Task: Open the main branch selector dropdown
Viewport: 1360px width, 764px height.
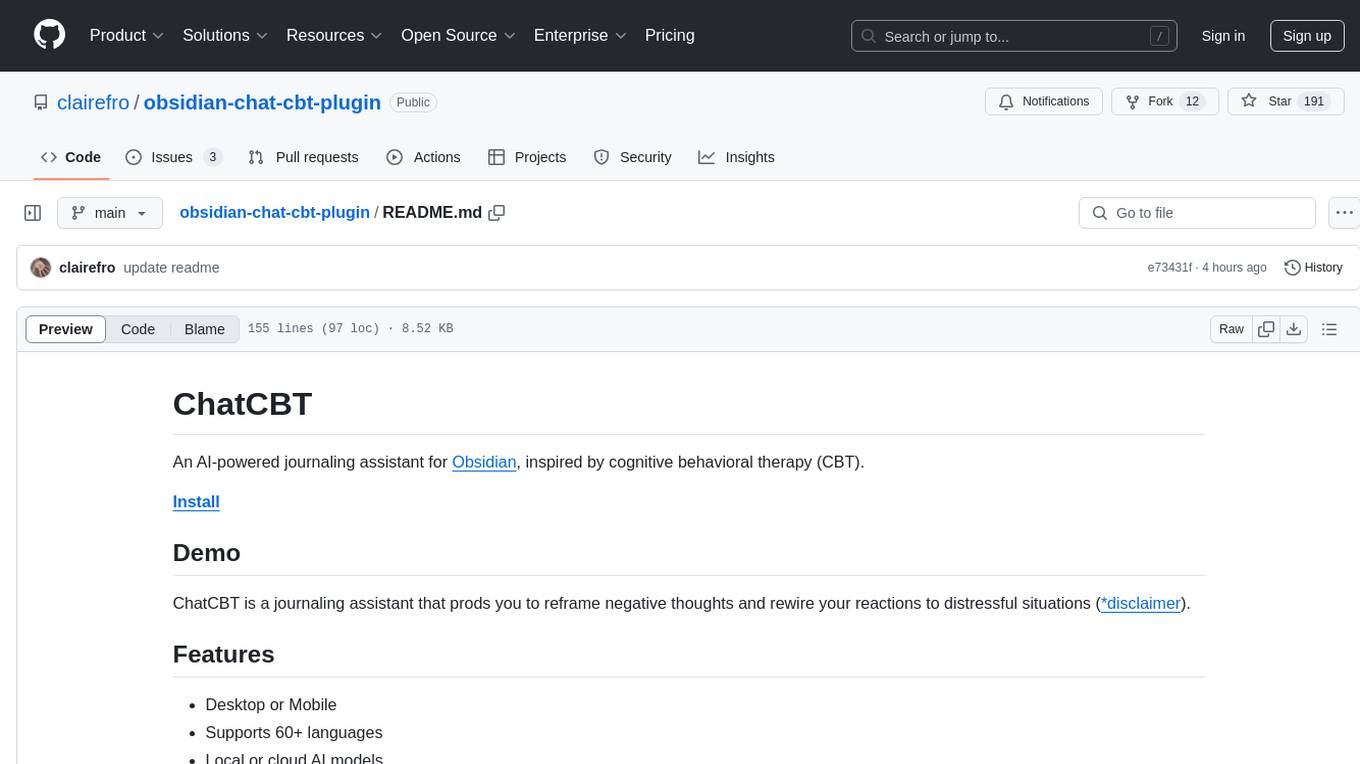Action: [110, 213]
